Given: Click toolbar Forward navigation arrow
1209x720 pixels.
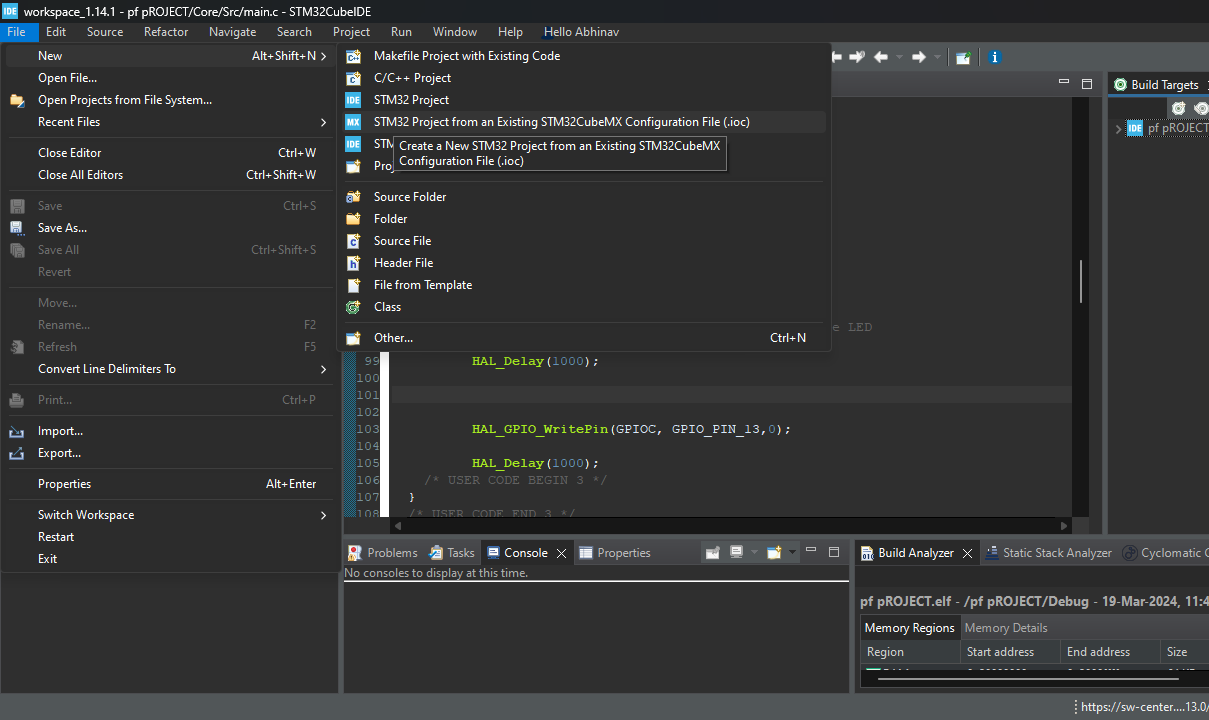Looking at the screenshot, I should point(919,57).
